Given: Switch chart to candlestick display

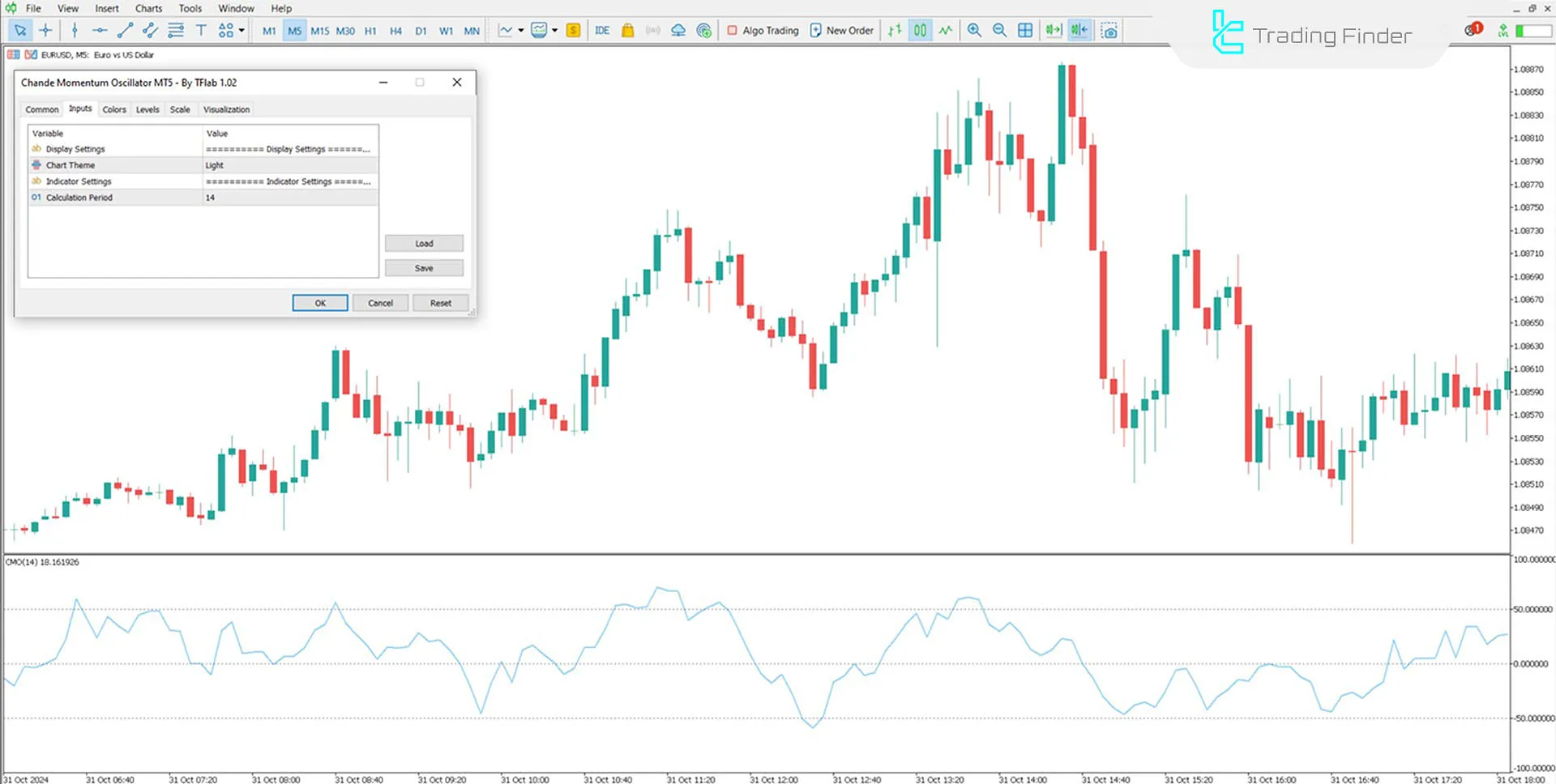Looking at the screenshot, I should tap(920, 31).
